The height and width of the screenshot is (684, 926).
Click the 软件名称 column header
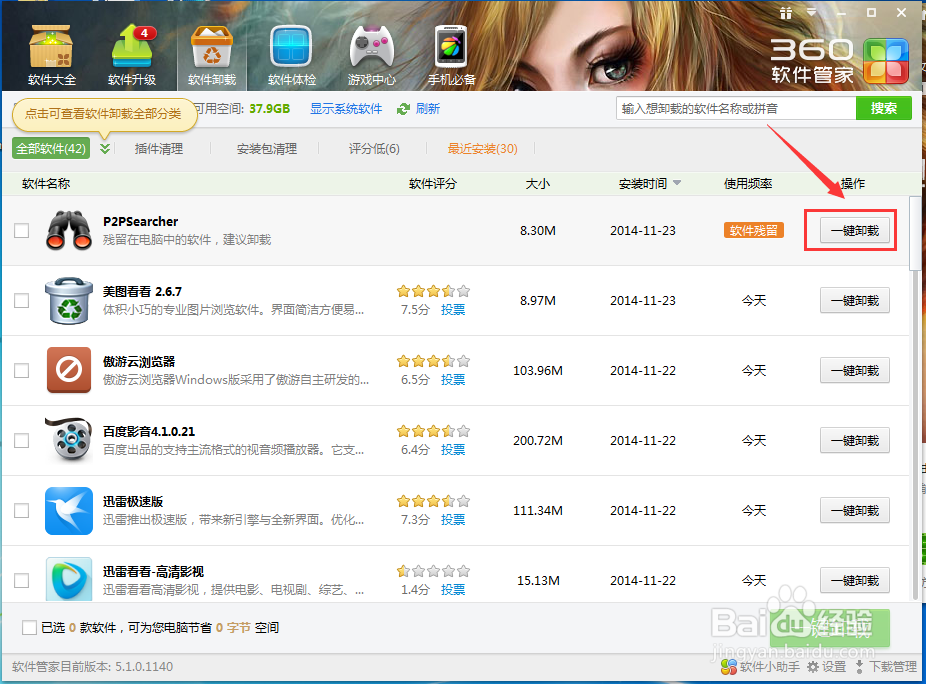[46, 184]
